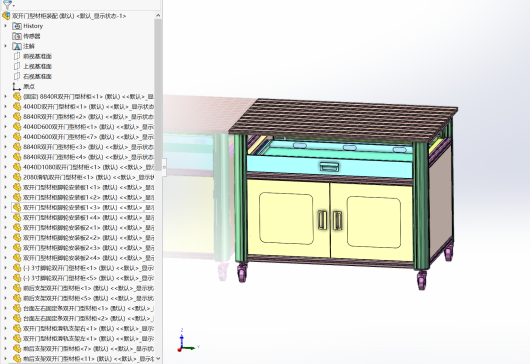Viewport: 530px width, 364px height.
Task: Click the 台面左右固定条双开门型材柜<1> part icon
Action: coord(17,308)
